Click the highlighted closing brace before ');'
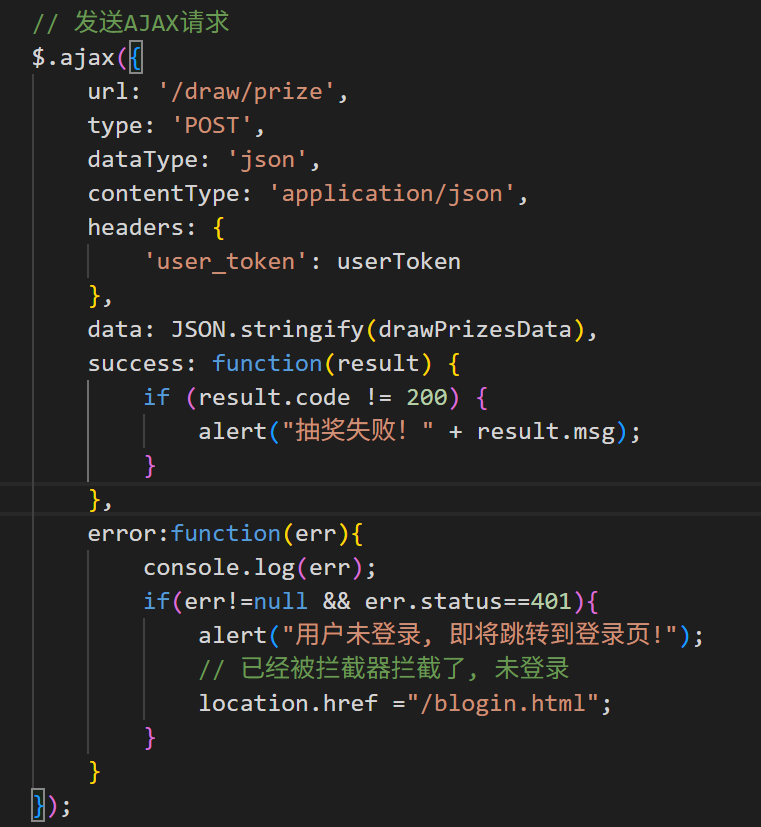 [x=38, y=805]
